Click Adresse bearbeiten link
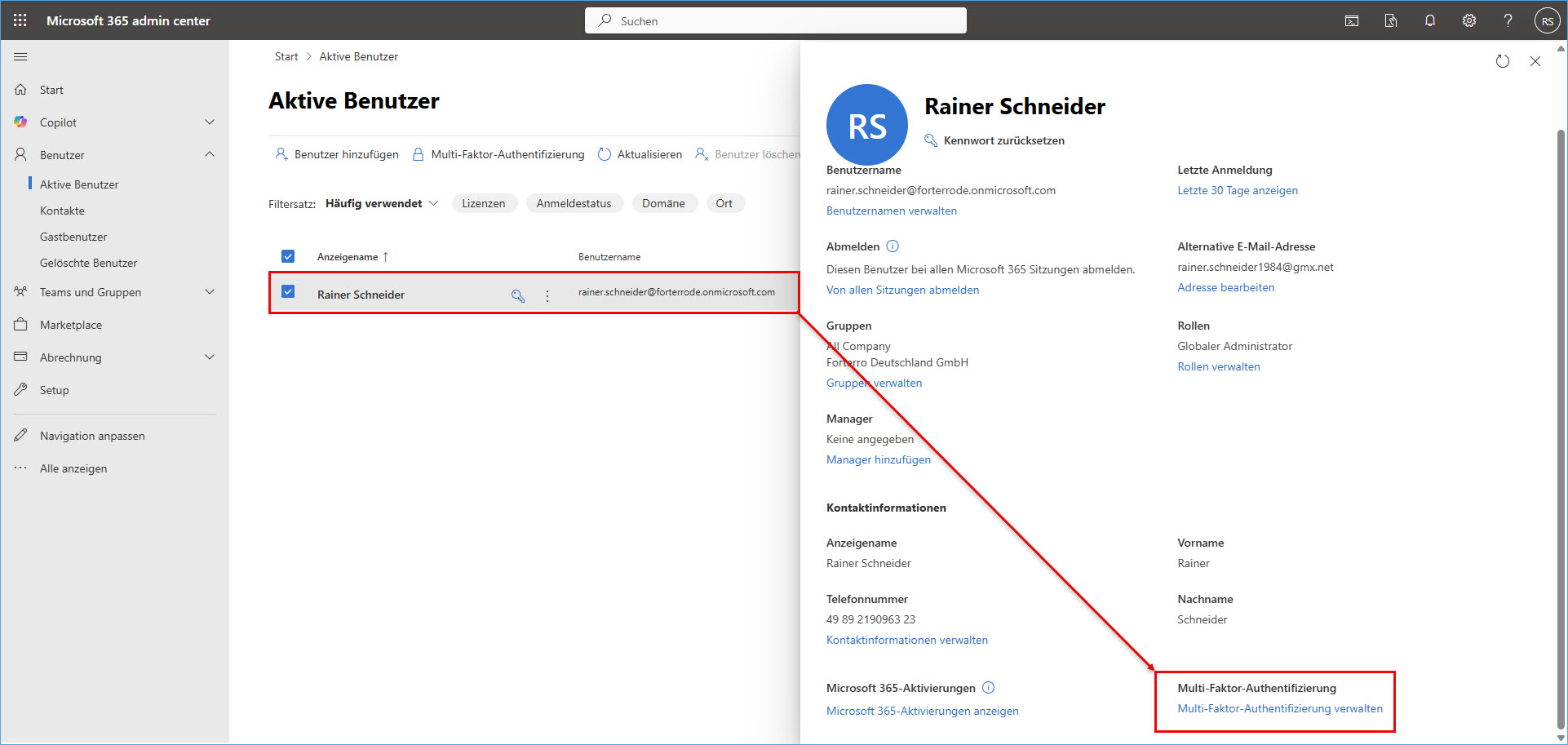 coord(1226,287)
